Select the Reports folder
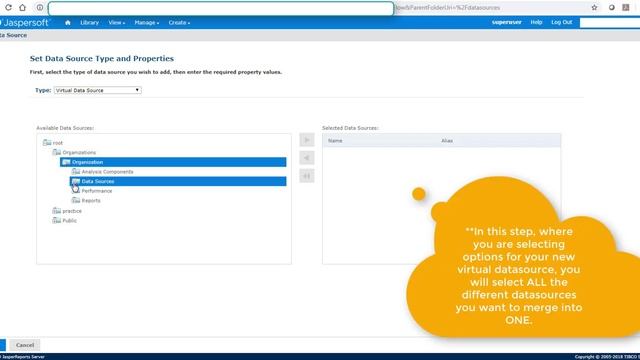 pos(91,200)
